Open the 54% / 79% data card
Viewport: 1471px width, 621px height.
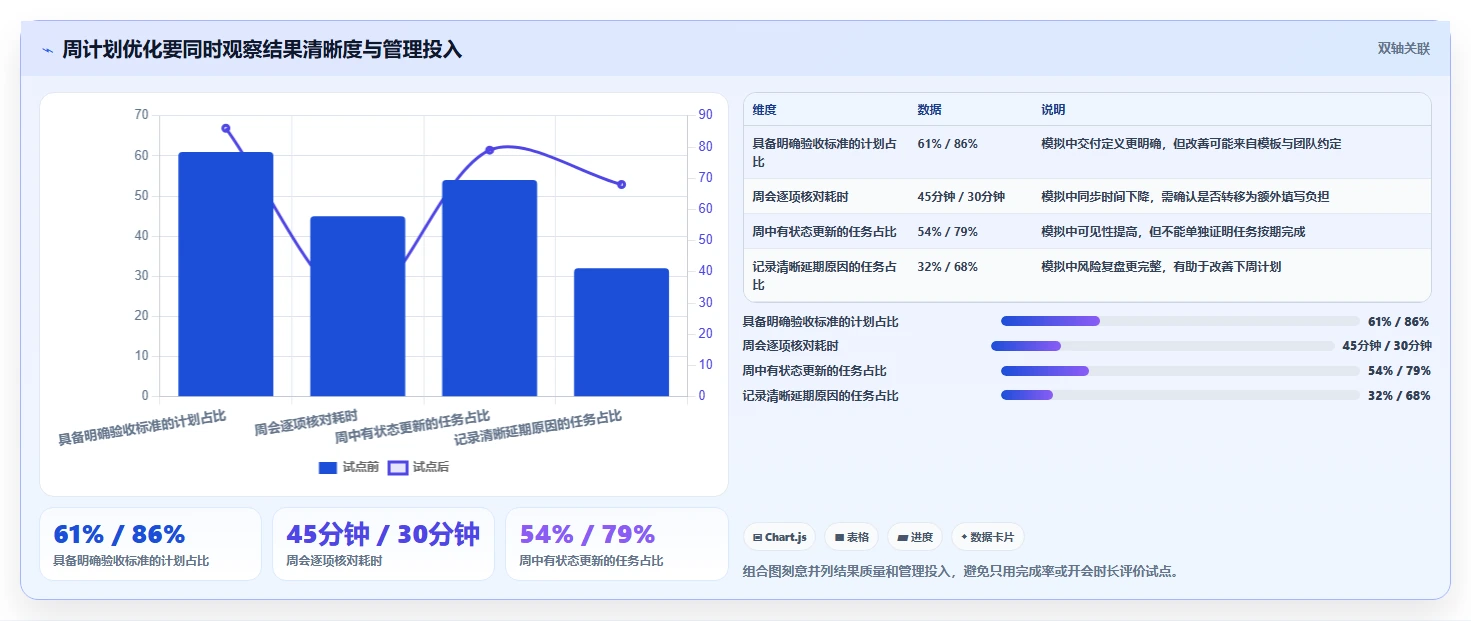pyautogui.click(x=617, y=544)
